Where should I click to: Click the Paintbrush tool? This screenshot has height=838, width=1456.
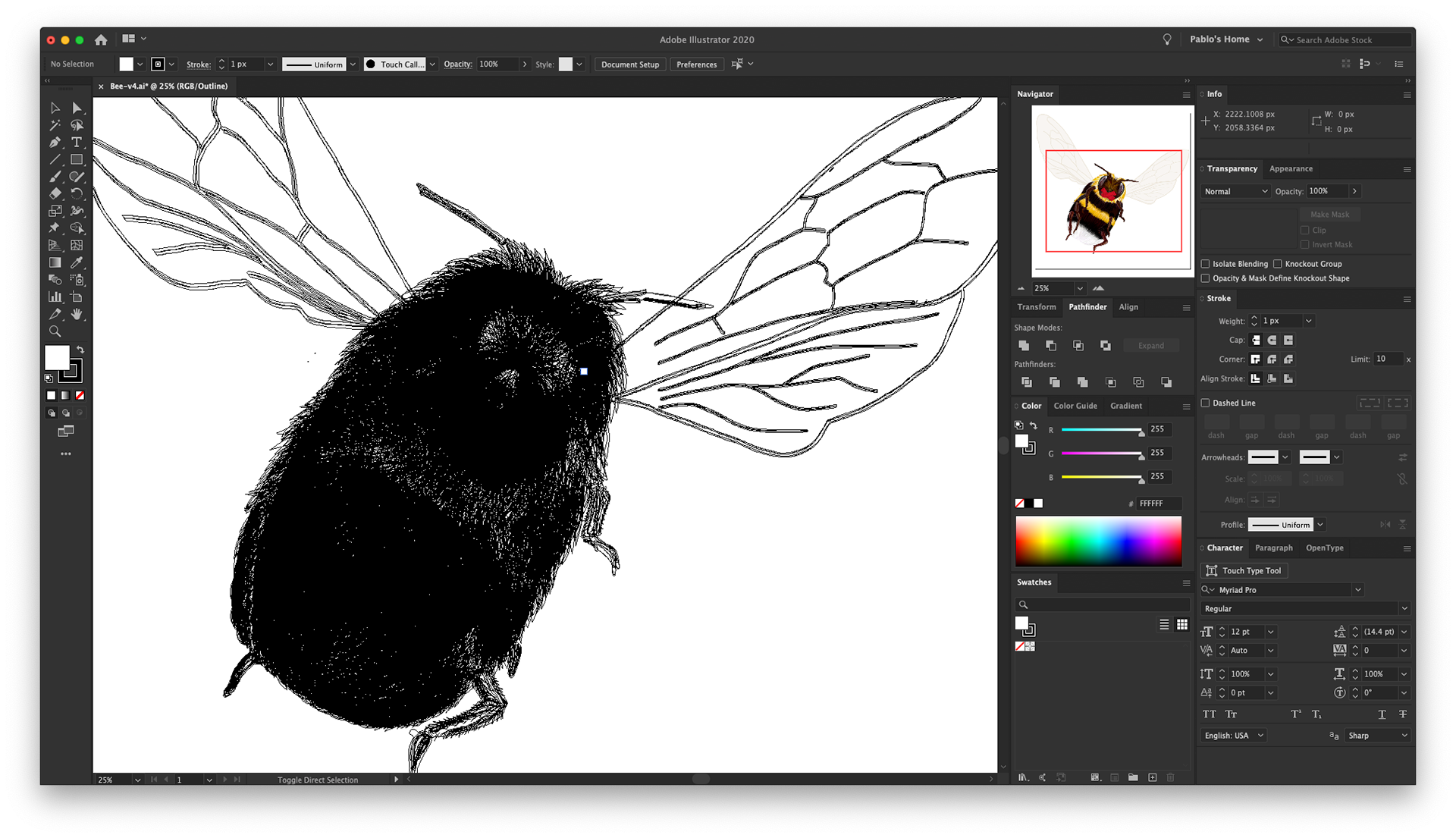55,177
